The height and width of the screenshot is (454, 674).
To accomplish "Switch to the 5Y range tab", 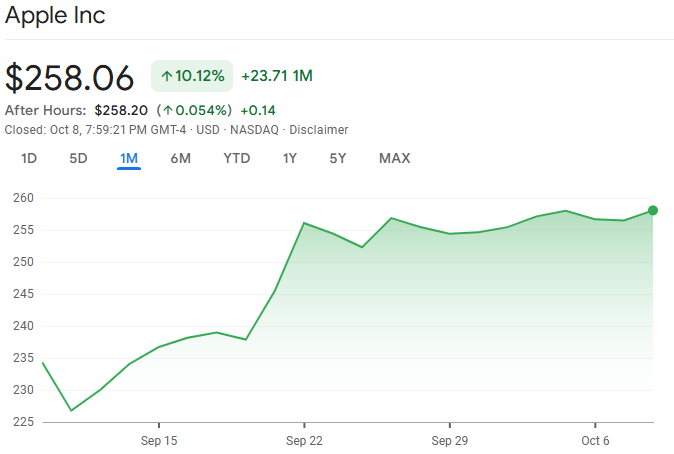I will pos(338,158).
